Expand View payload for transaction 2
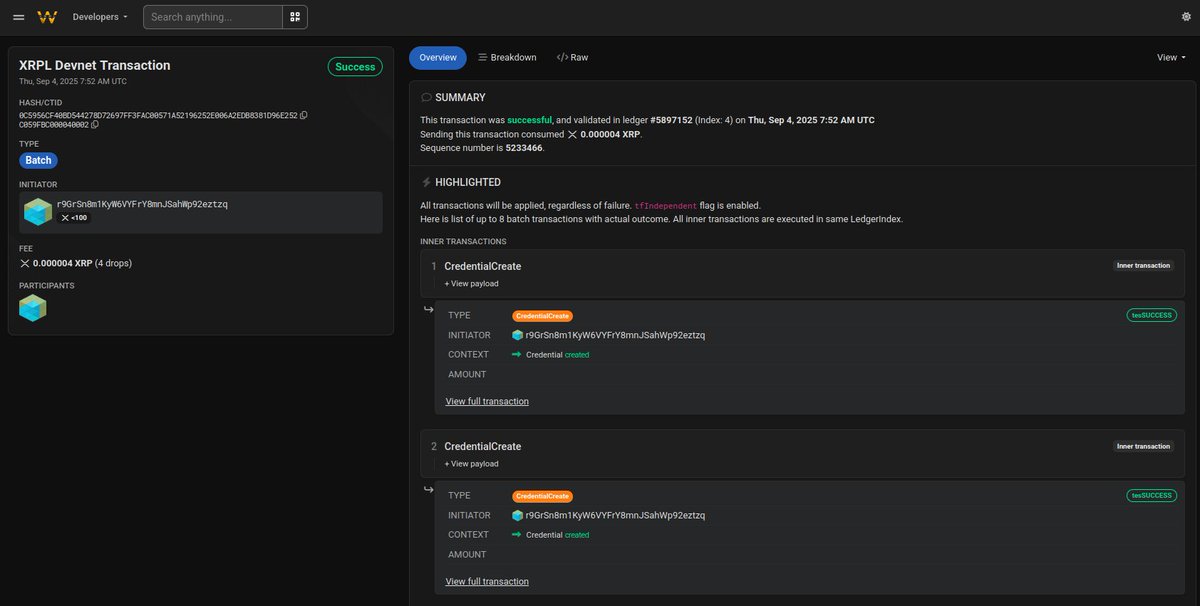Image resolution: width=1200 pixels, height=606 pixels. point(472,464)
